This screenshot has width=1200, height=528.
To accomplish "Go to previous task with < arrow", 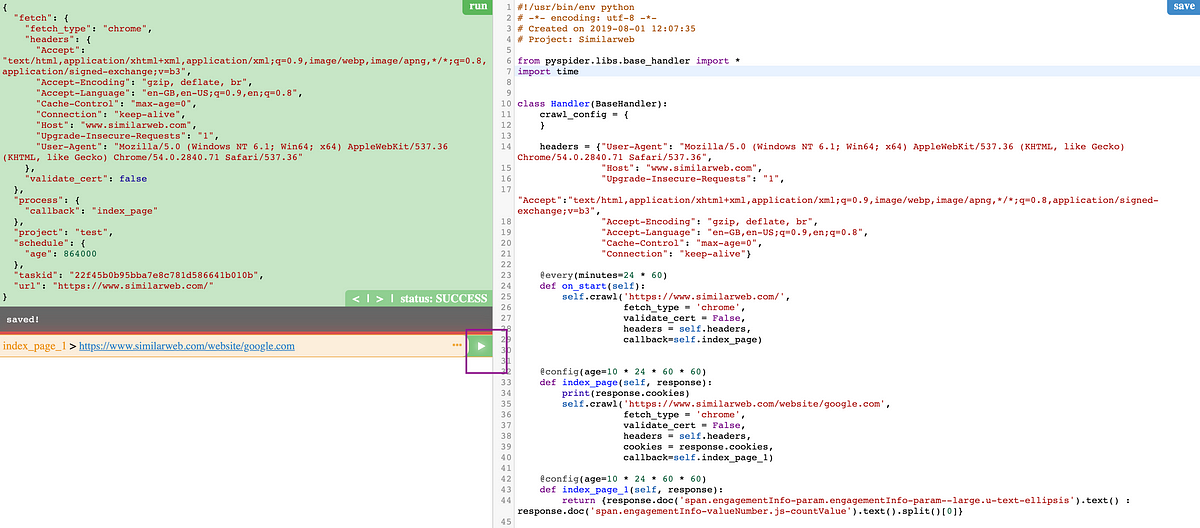I will [x=354, y=298].
